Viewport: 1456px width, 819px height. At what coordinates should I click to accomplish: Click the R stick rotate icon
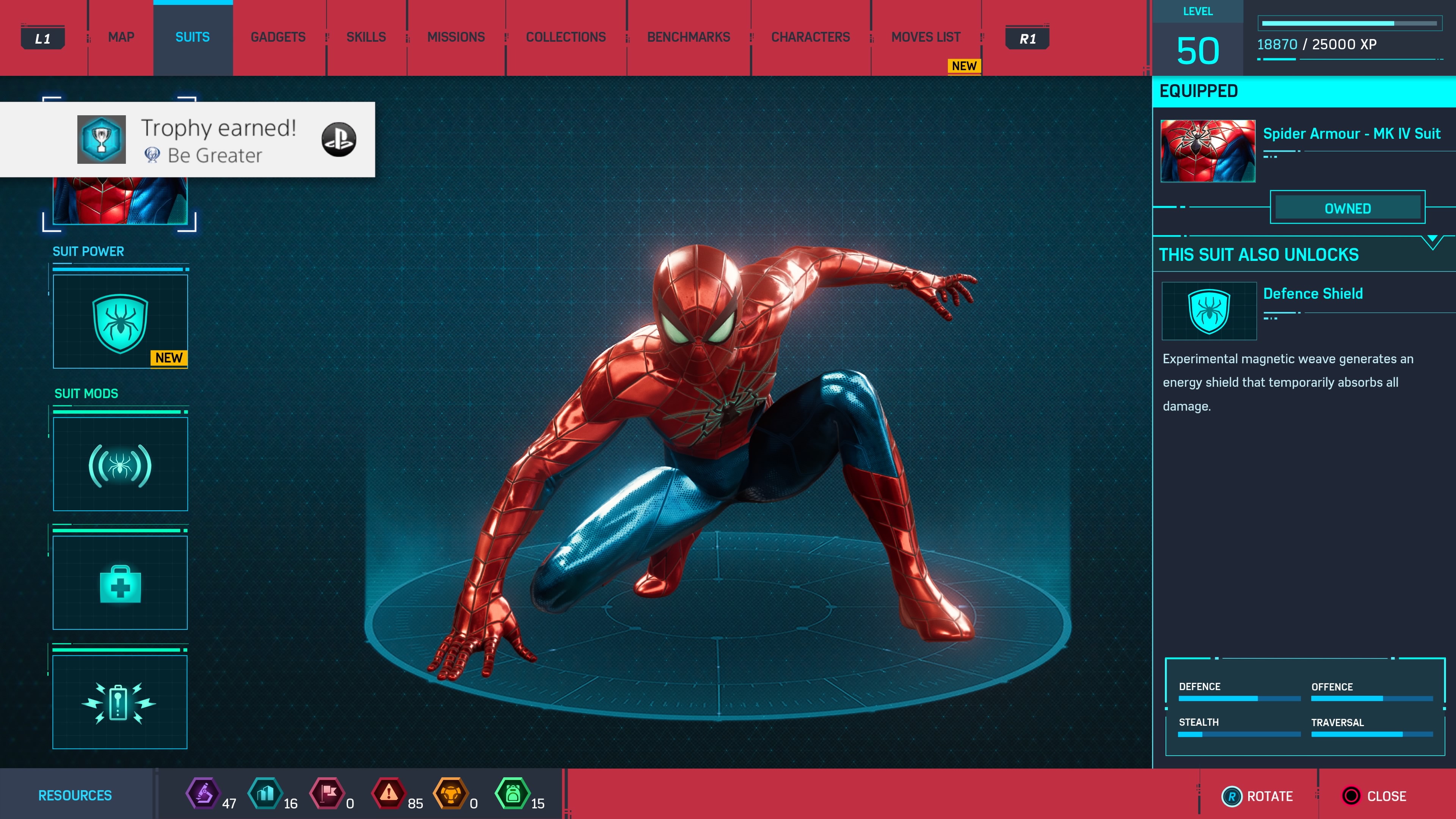point(1232,796)
